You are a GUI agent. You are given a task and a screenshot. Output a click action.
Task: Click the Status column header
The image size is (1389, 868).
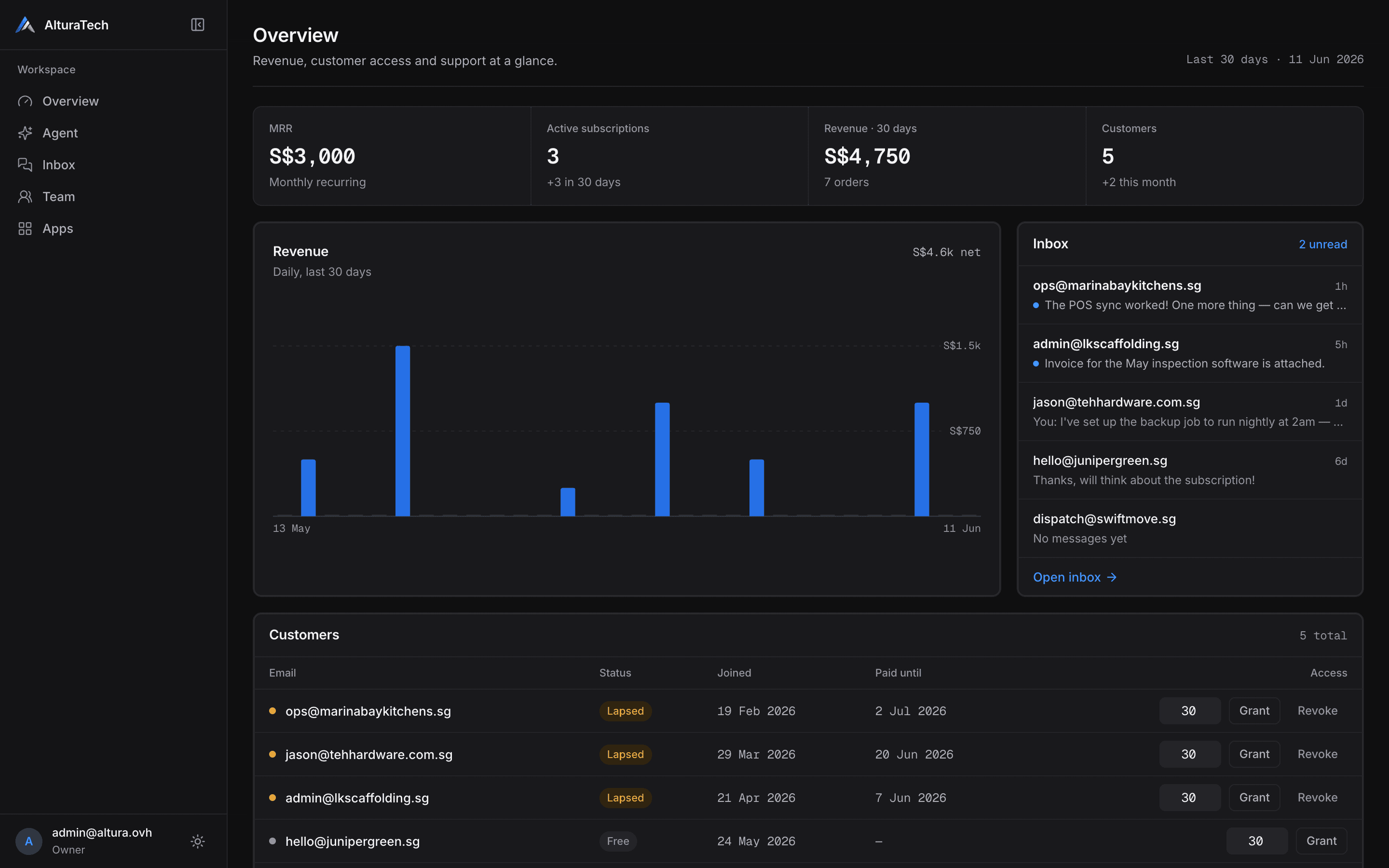615,673
